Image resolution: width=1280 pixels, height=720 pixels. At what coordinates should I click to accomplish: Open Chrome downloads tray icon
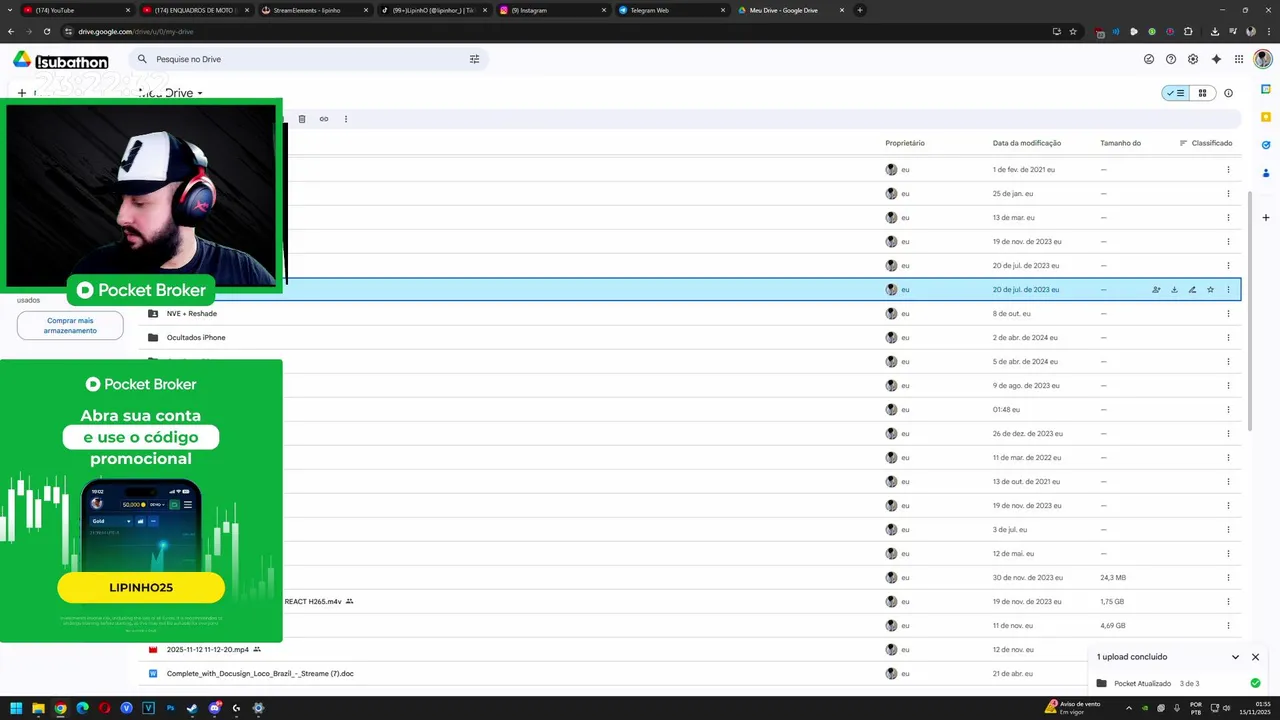1215,31
